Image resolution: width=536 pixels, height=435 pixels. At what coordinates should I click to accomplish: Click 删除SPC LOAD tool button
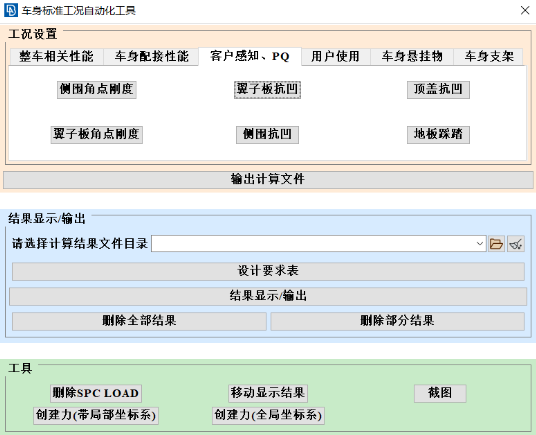click(96, 393)
